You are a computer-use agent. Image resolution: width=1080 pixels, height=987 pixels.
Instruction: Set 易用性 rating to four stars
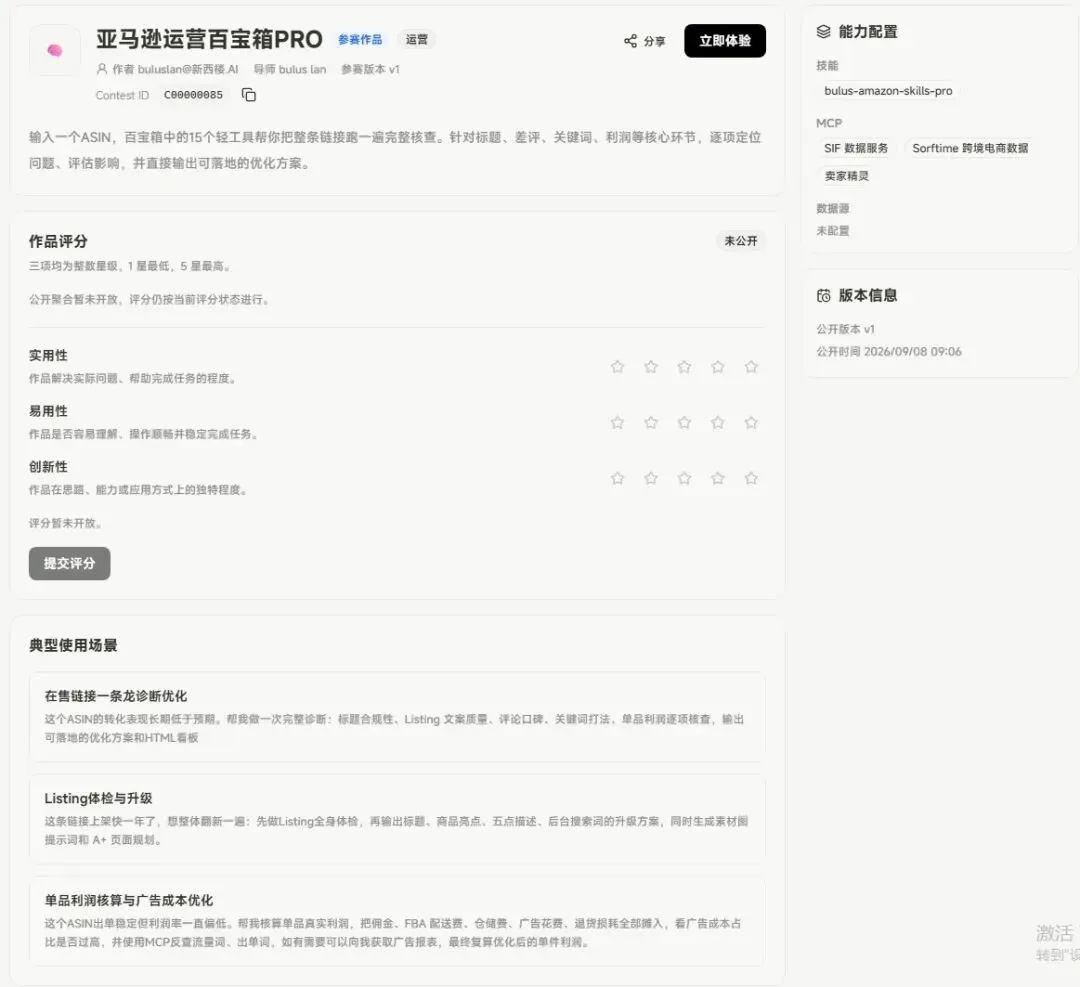(x=718, y=422)
